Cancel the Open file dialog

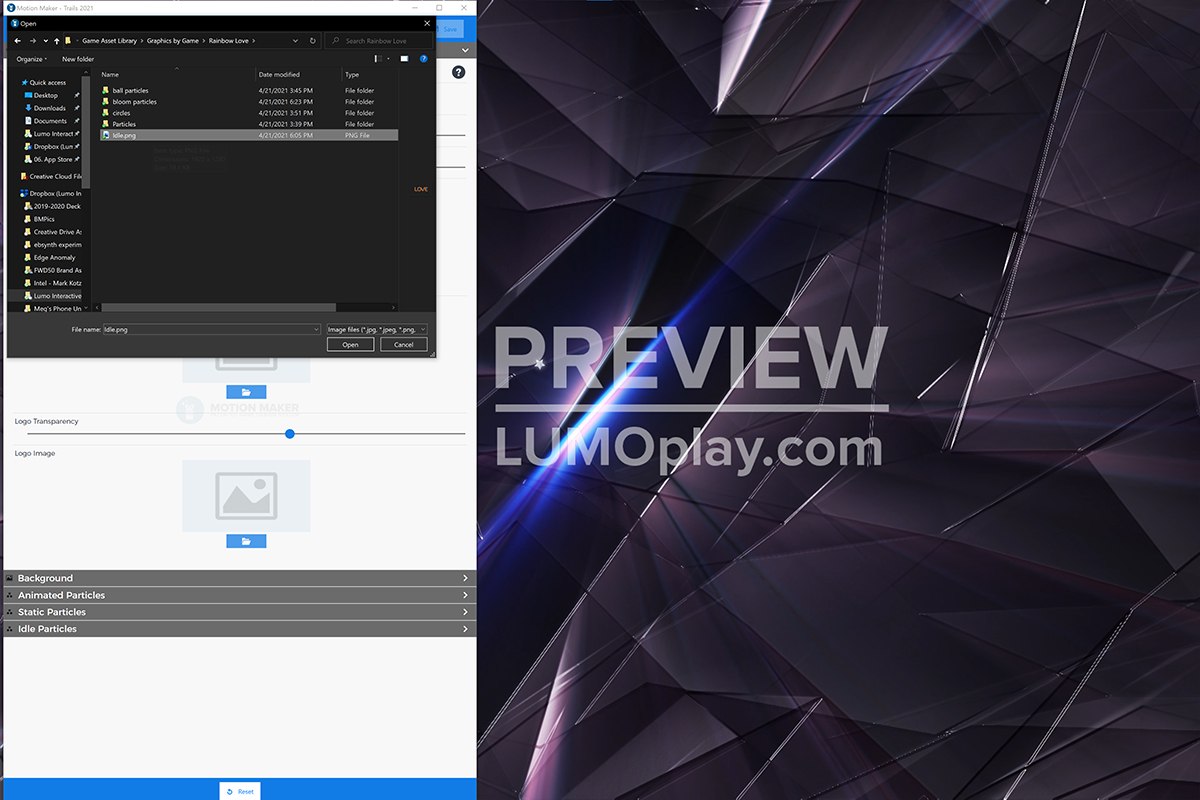(x=404, y=345)
